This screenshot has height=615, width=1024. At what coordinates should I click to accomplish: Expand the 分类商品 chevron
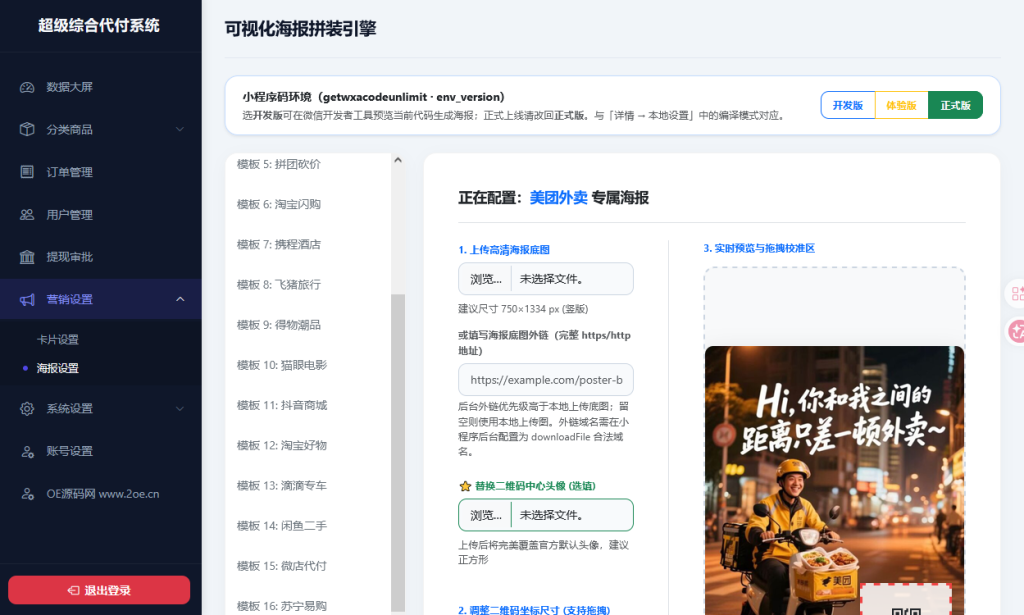180,129
